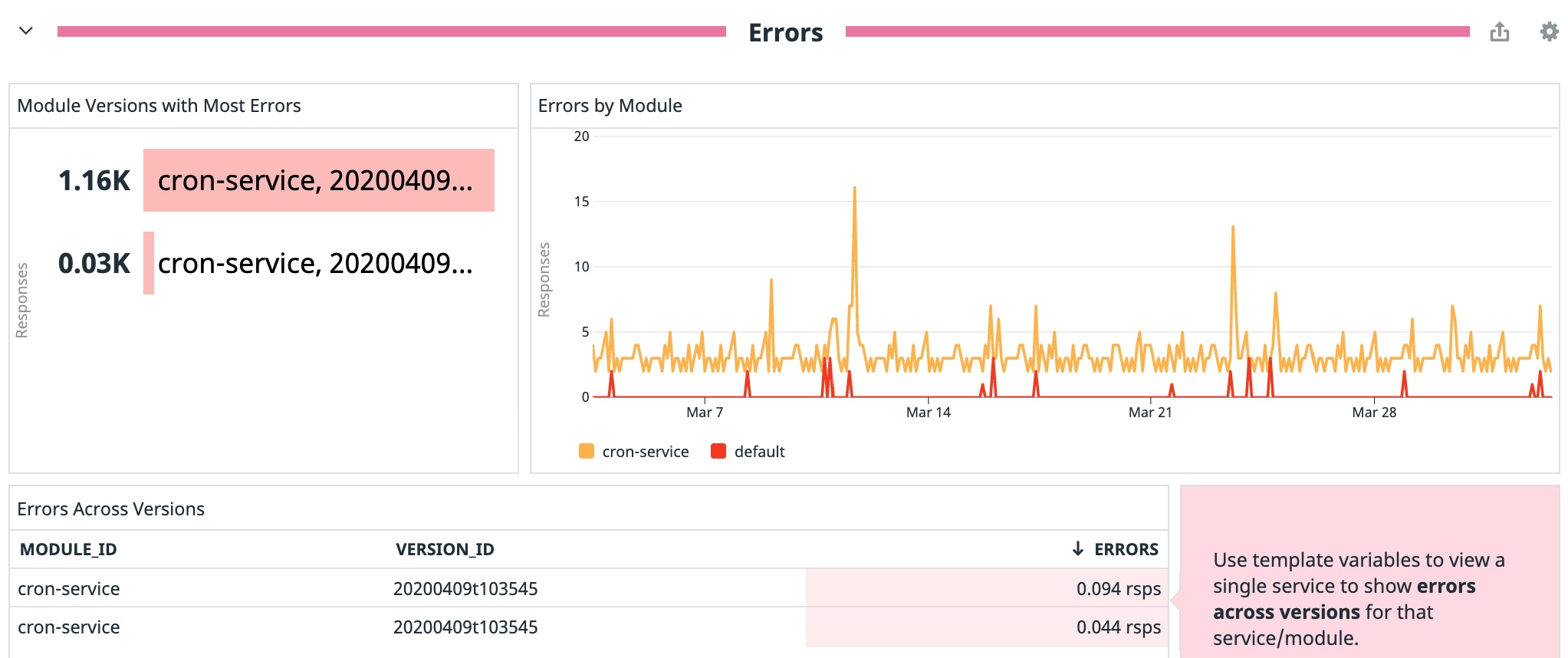The width and height of the screenshot is (1568, 658).
Task: Click the Errors Across Versions widget title
Action: coord(110,509)
